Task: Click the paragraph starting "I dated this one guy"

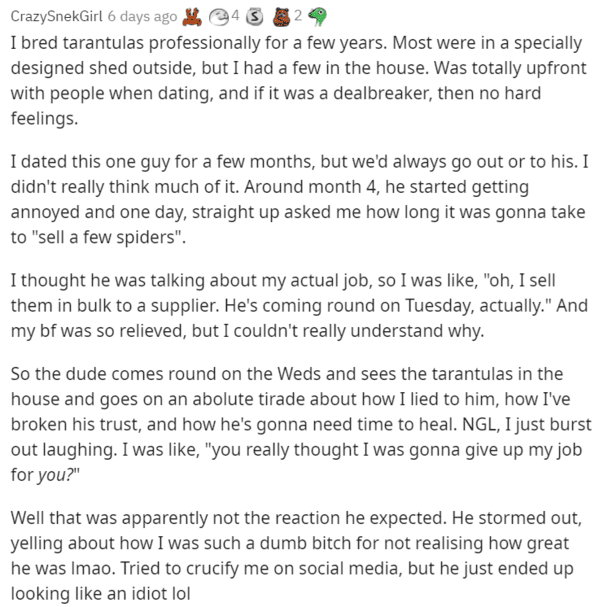Action: (x=299, y=199)
